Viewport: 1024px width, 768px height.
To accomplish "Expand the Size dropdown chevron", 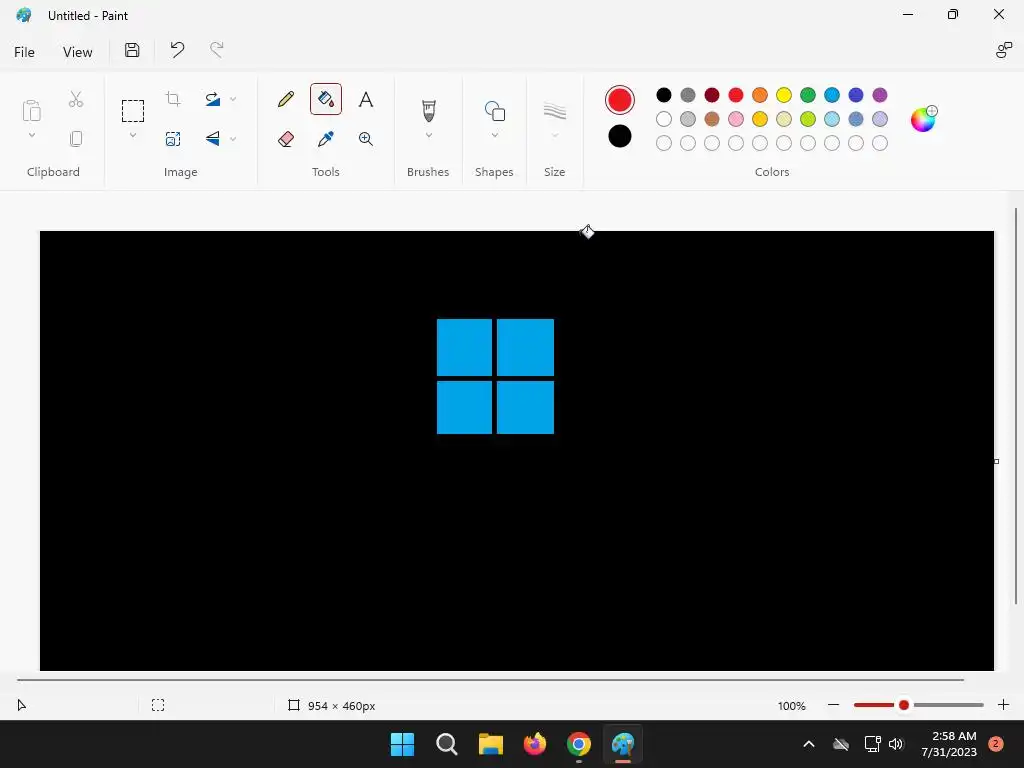I will tap(554, 135).
